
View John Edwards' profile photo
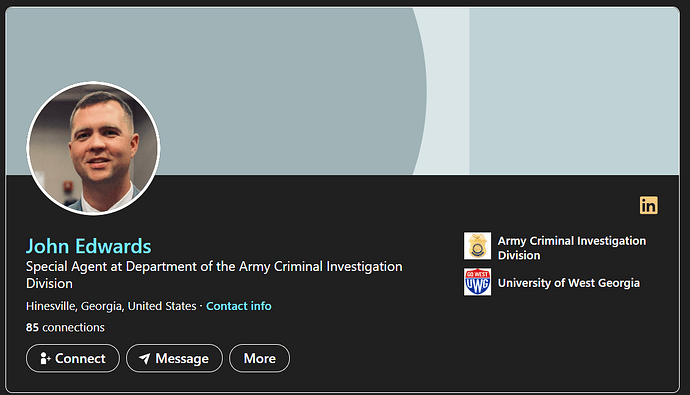pos(93,148)
